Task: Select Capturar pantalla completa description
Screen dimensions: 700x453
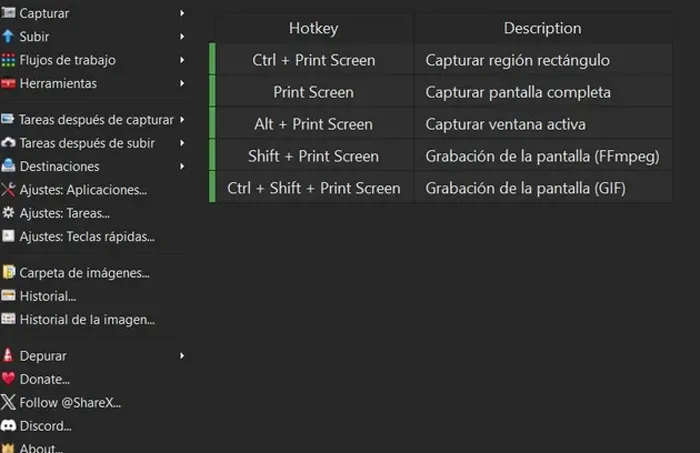Action: click(543, 92)
